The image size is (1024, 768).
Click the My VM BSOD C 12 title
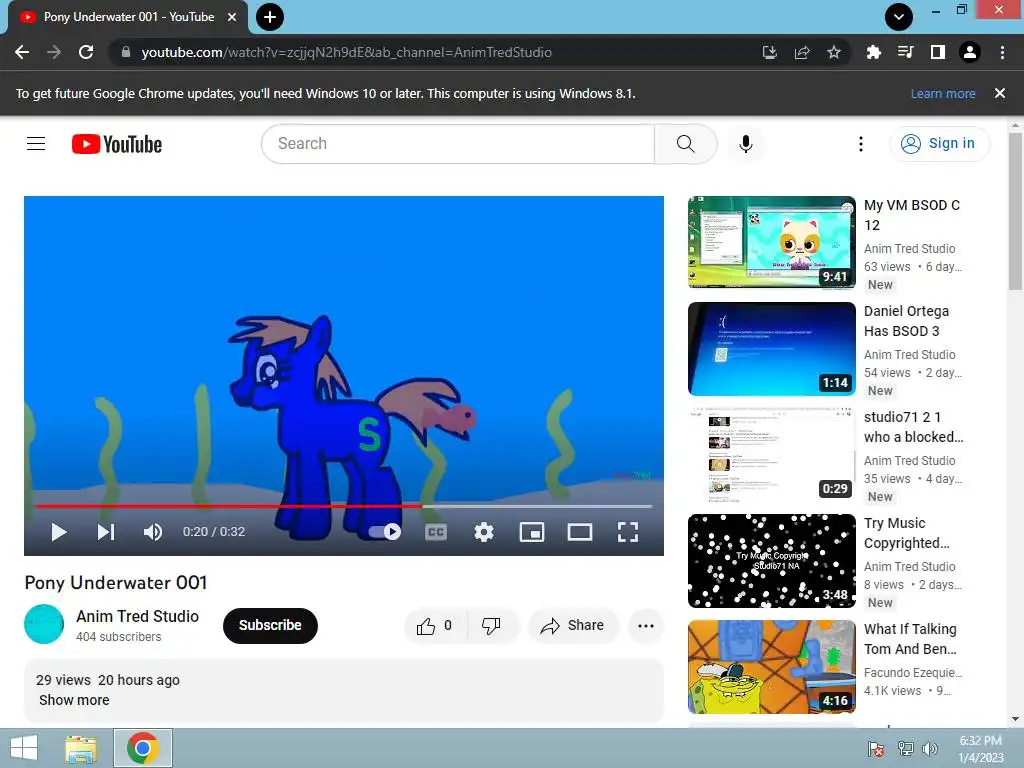(912, 215)
